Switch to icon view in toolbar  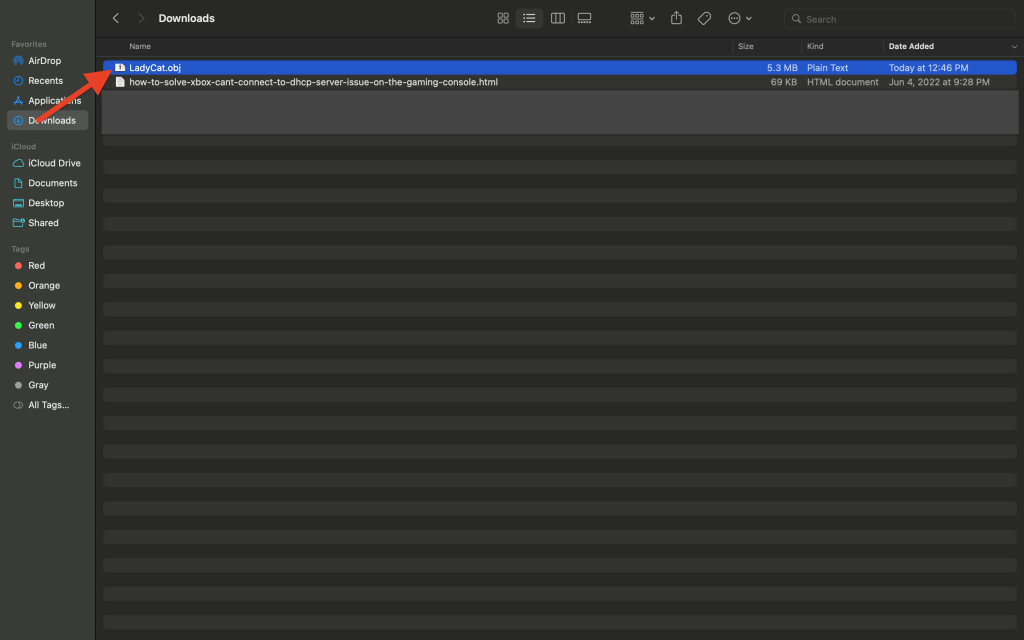(x=503, y=18)
